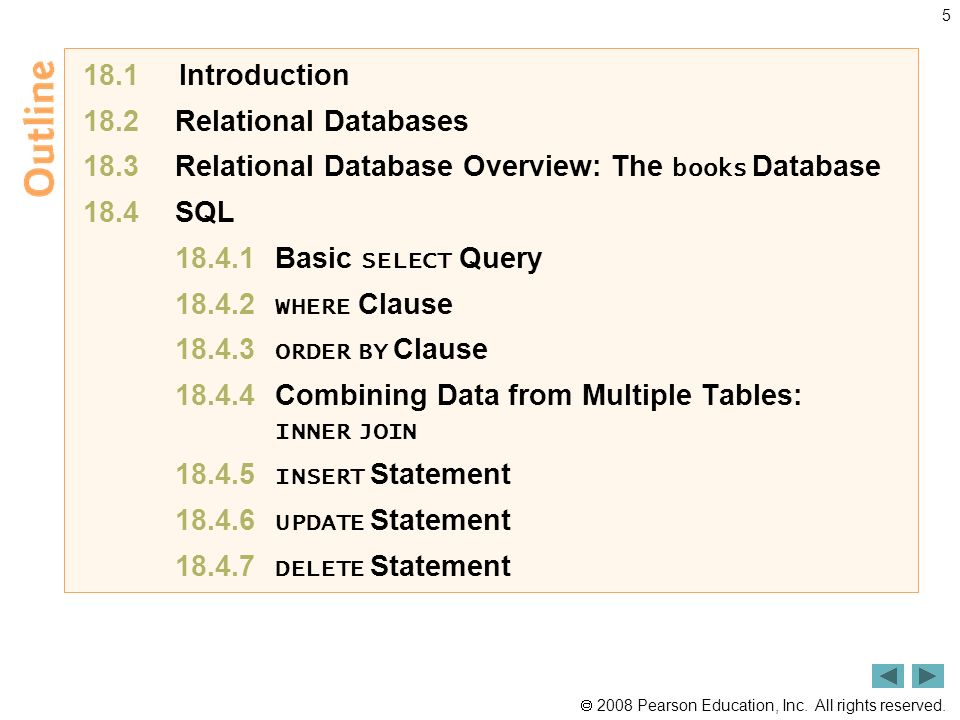Select 18.4.3 ORDER BY Clause

coord(331,349)
